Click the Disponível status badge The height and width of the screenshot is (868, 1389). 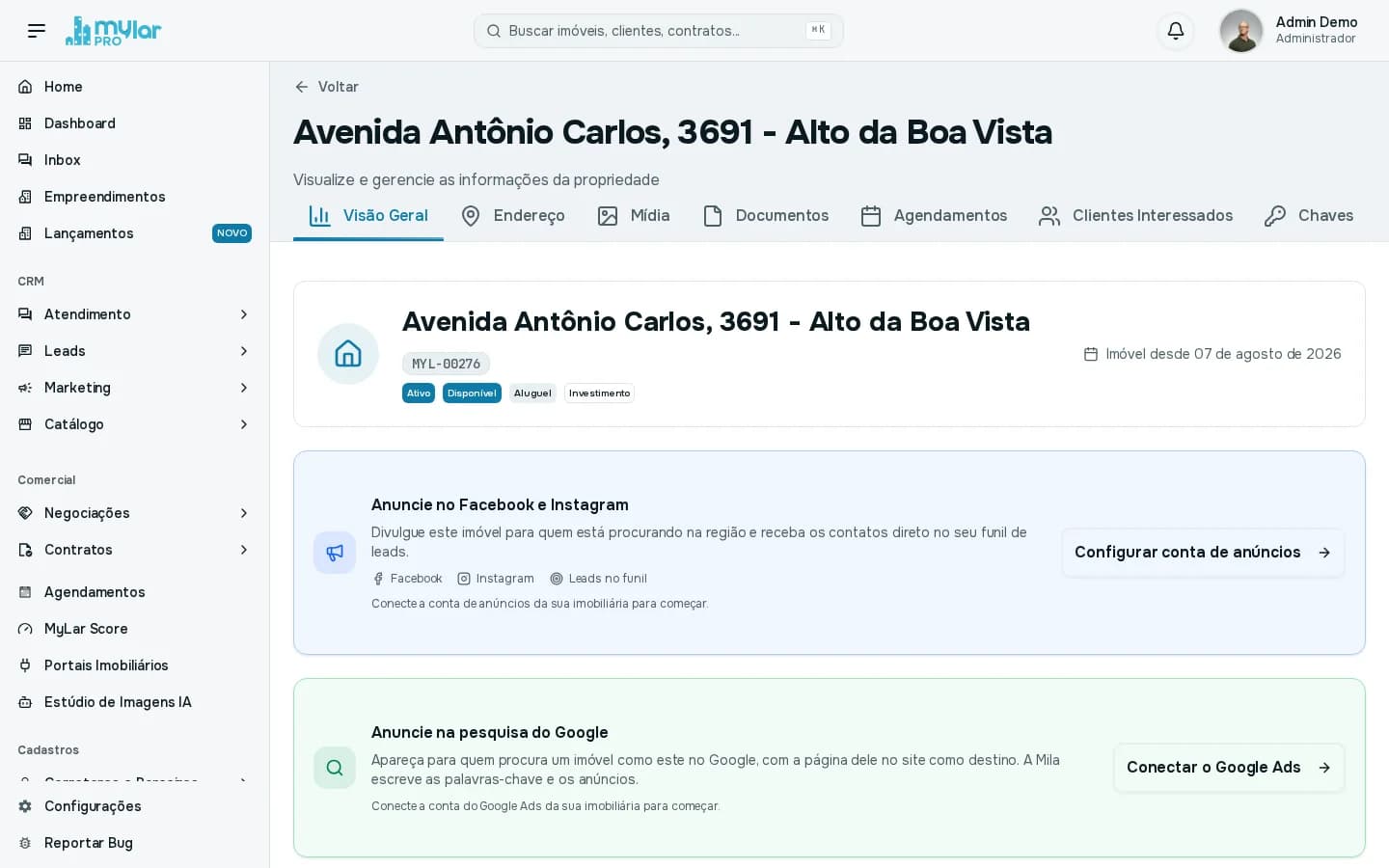click(x=472, y=393)
